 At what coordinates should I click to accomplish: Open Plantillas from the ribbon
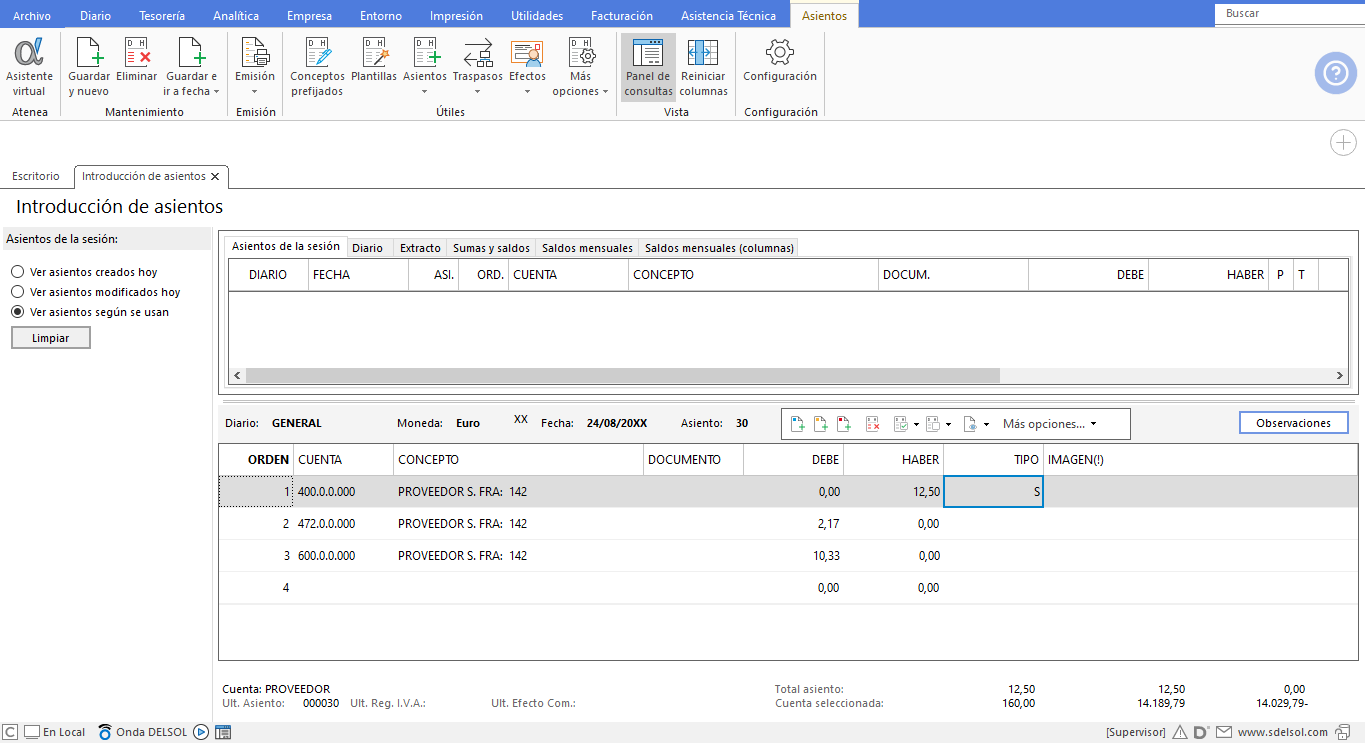tap(374, 60)
